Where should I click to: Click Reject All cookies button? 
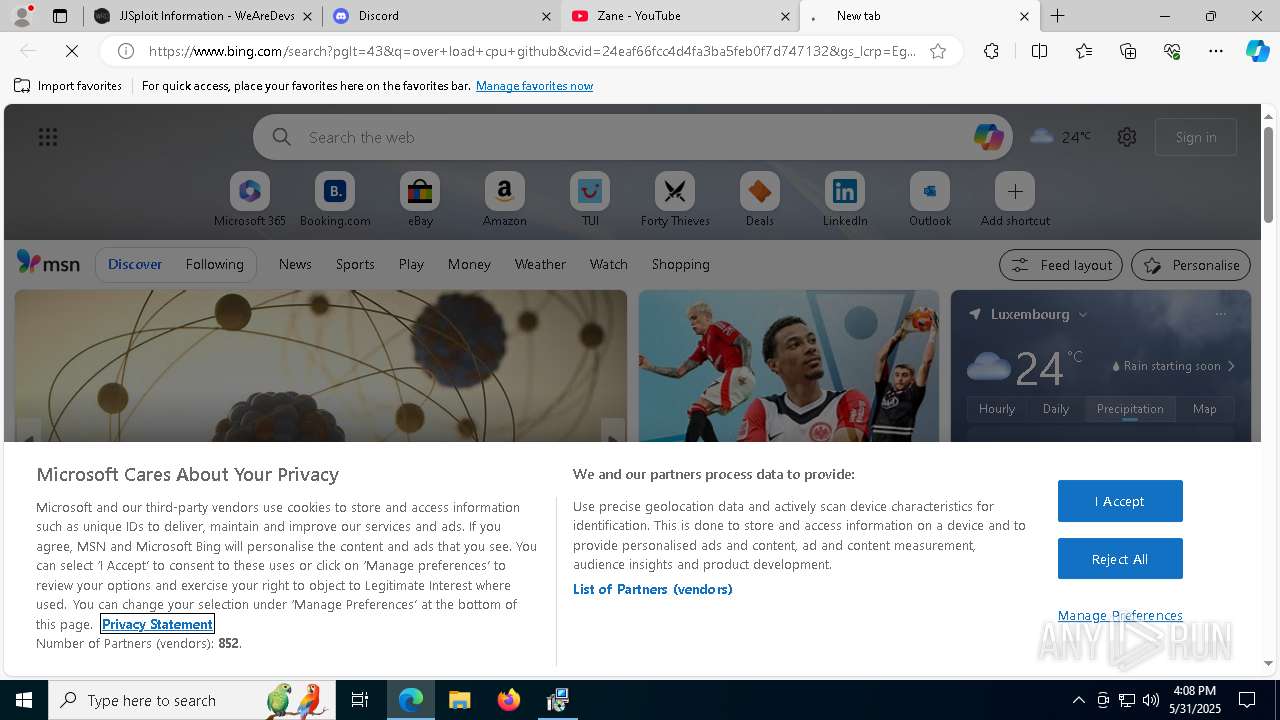pyautogui.click(x=1120, y=559)
